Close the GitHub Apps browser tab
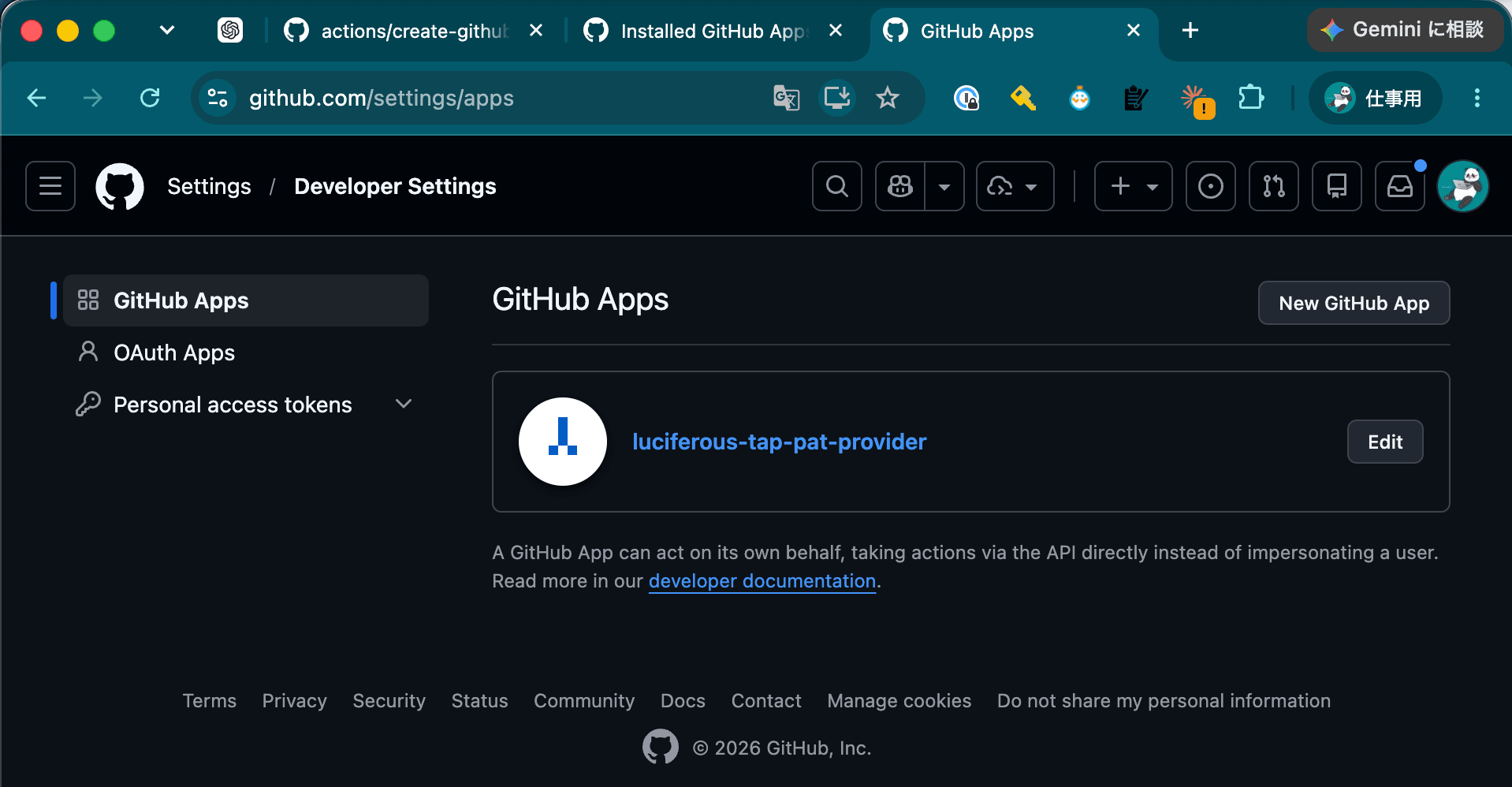The height and width of the screenshot is (787, 1512). (x=1134, y=30)
